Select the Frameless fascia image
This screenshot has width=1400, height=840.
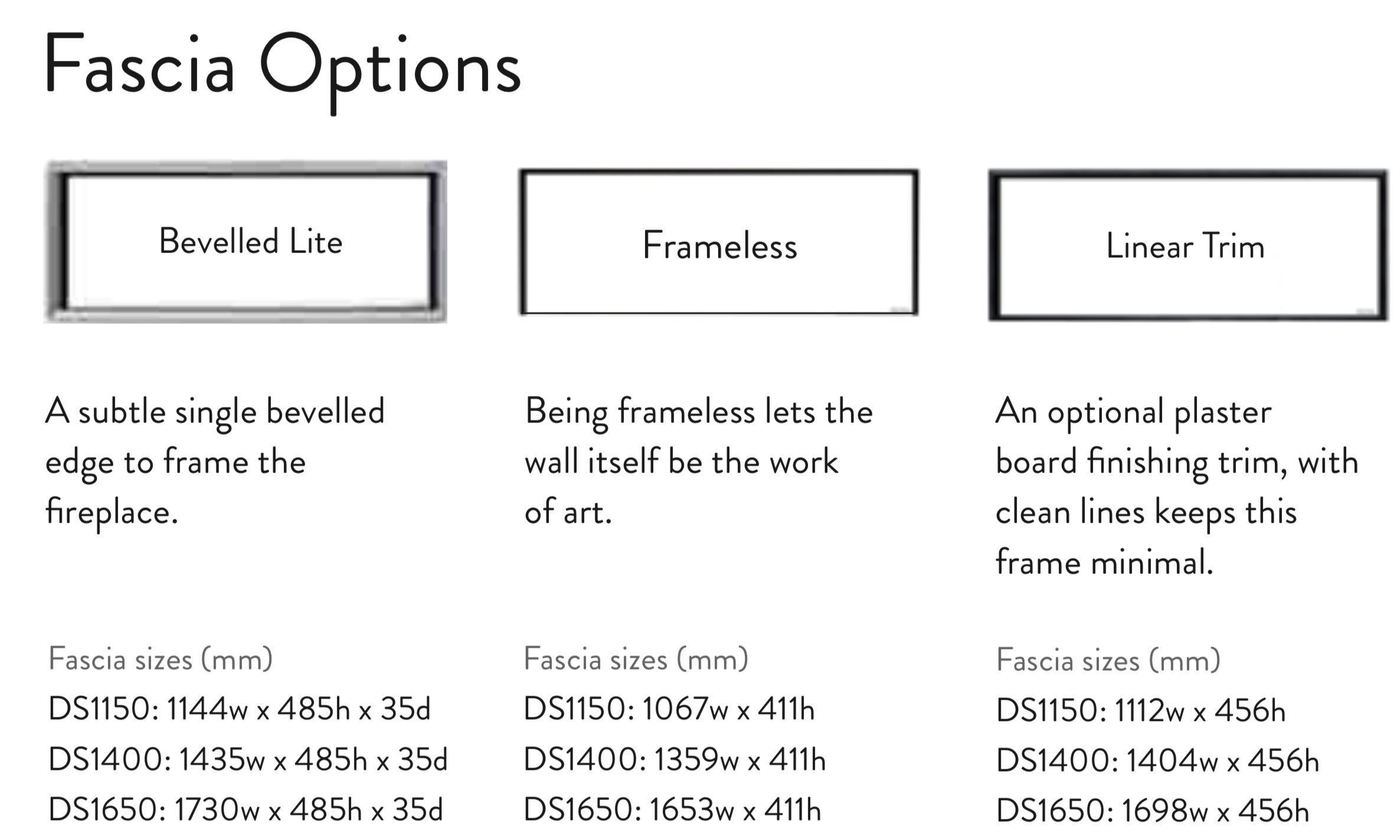[719, 242]
